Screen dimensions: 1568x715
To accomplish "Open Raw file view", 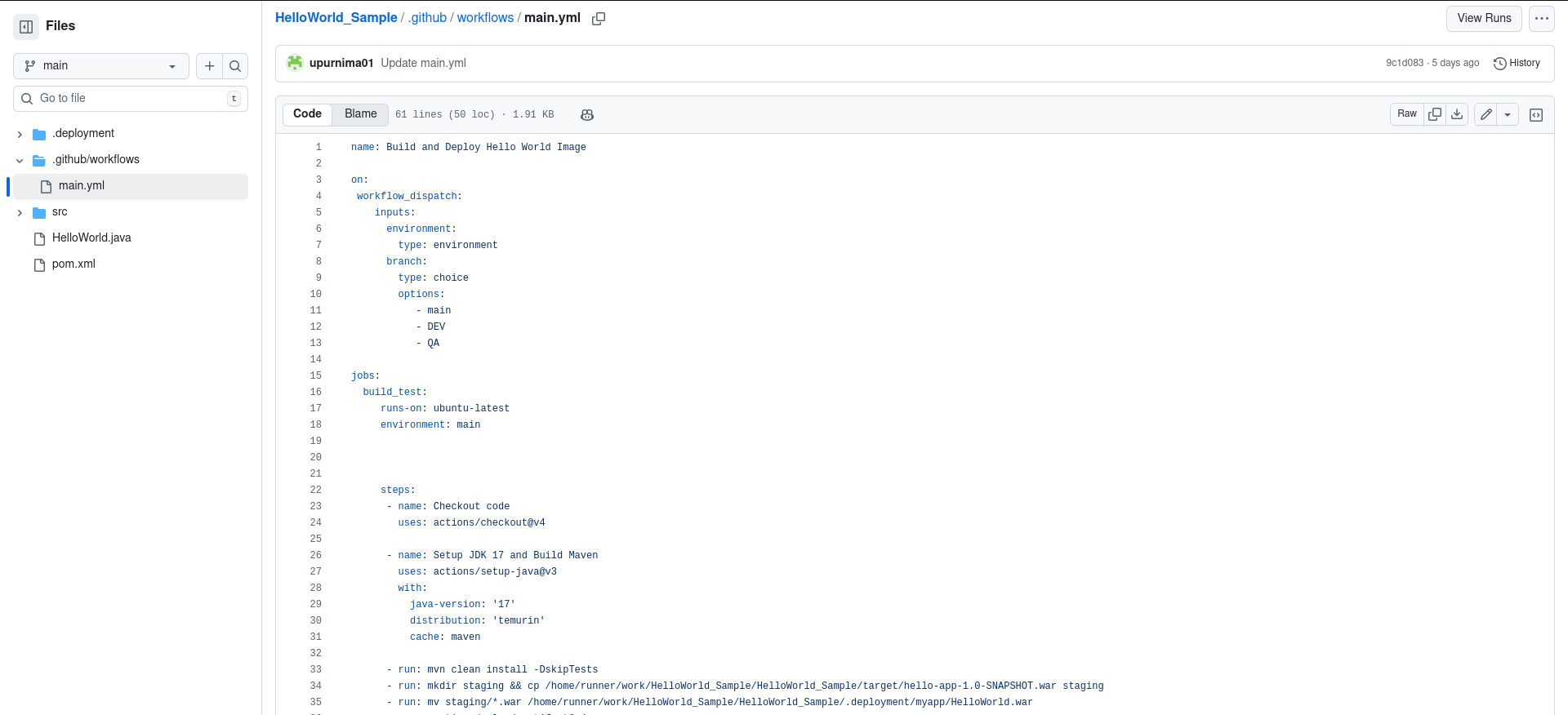I will pos(1407,114).
